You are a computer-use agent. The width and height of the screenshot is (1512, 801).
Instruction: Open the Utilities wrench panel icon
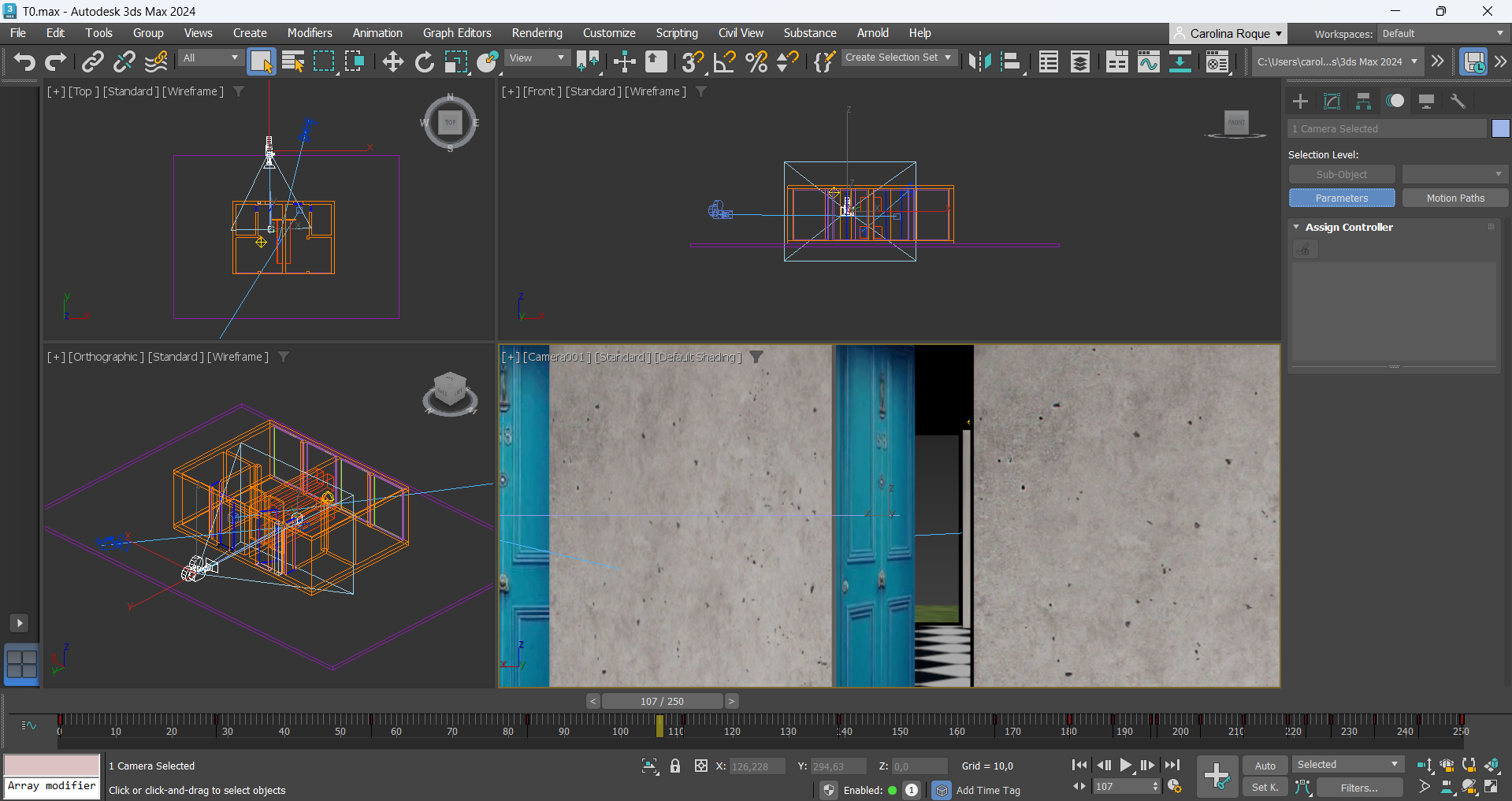[x=1458, y=101]
